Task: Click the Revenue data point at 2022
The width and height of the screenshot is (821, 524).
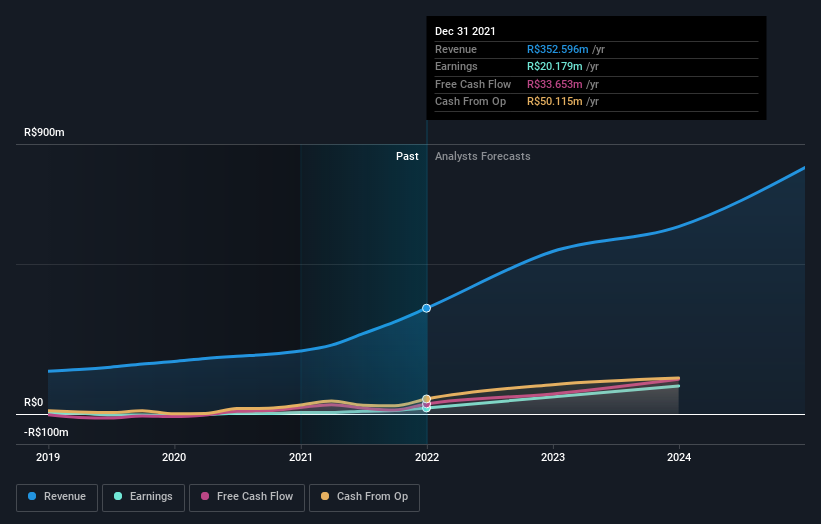Action: click(x=427, y=308)
